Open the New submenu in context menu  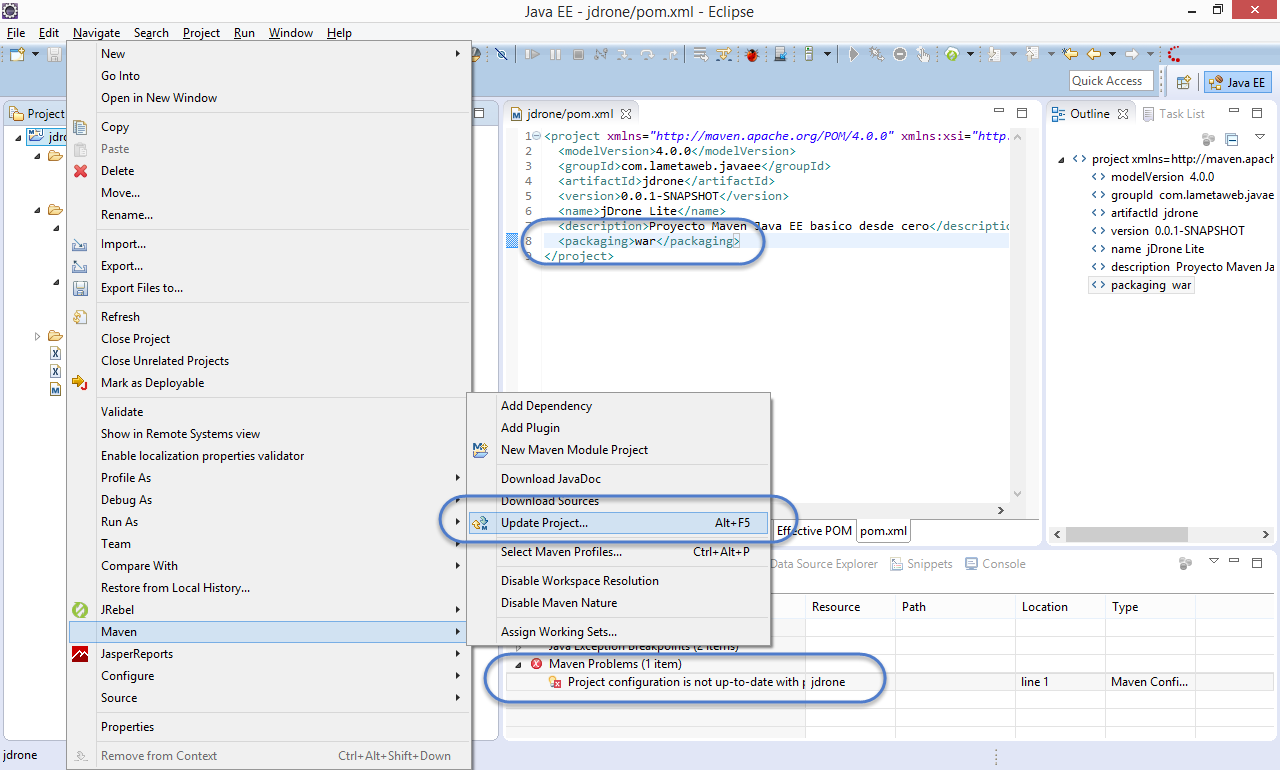(269, 54)
